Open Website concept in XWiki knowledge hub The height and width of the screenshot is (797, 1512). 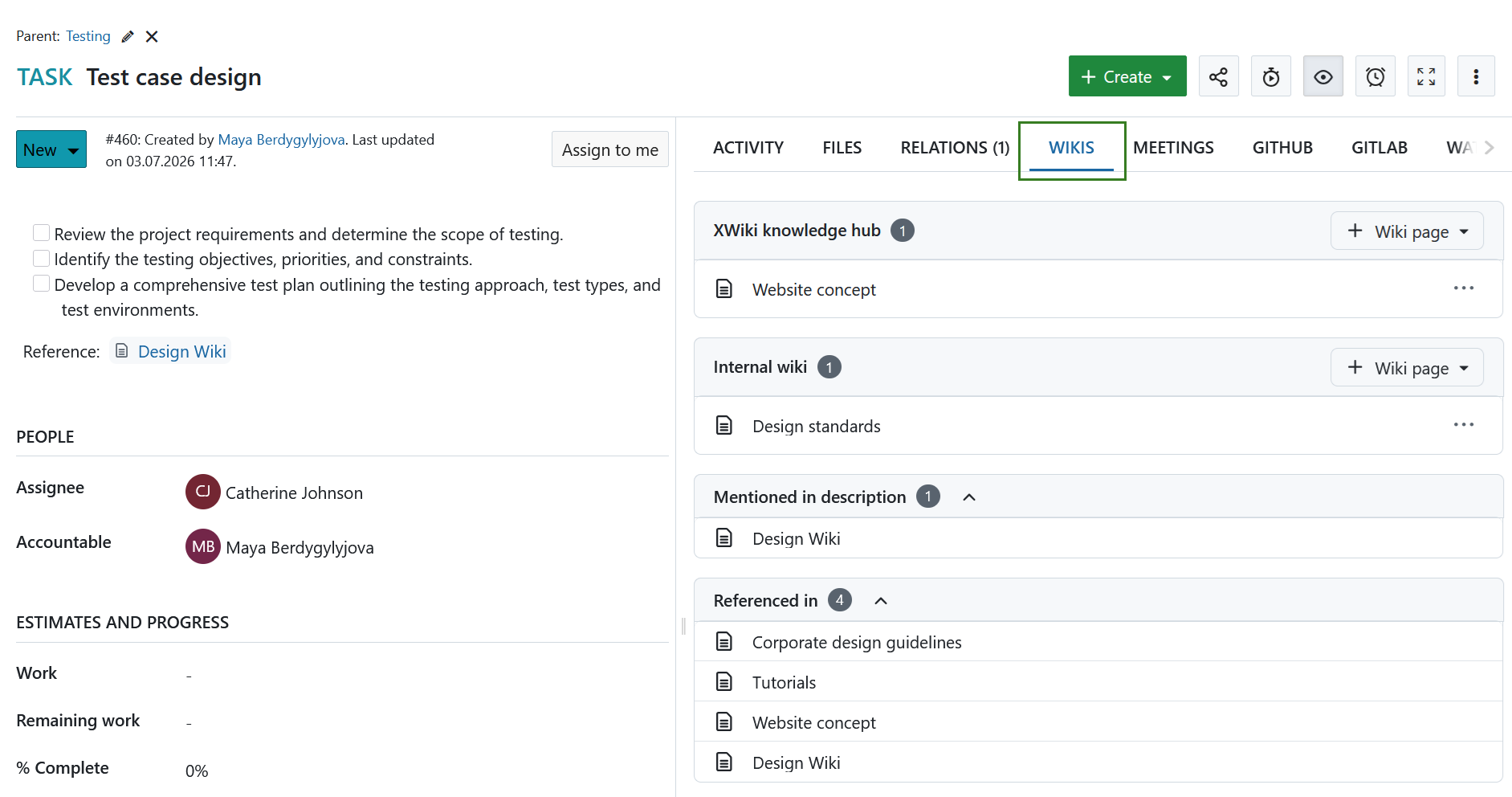click(x=813, y=289)
